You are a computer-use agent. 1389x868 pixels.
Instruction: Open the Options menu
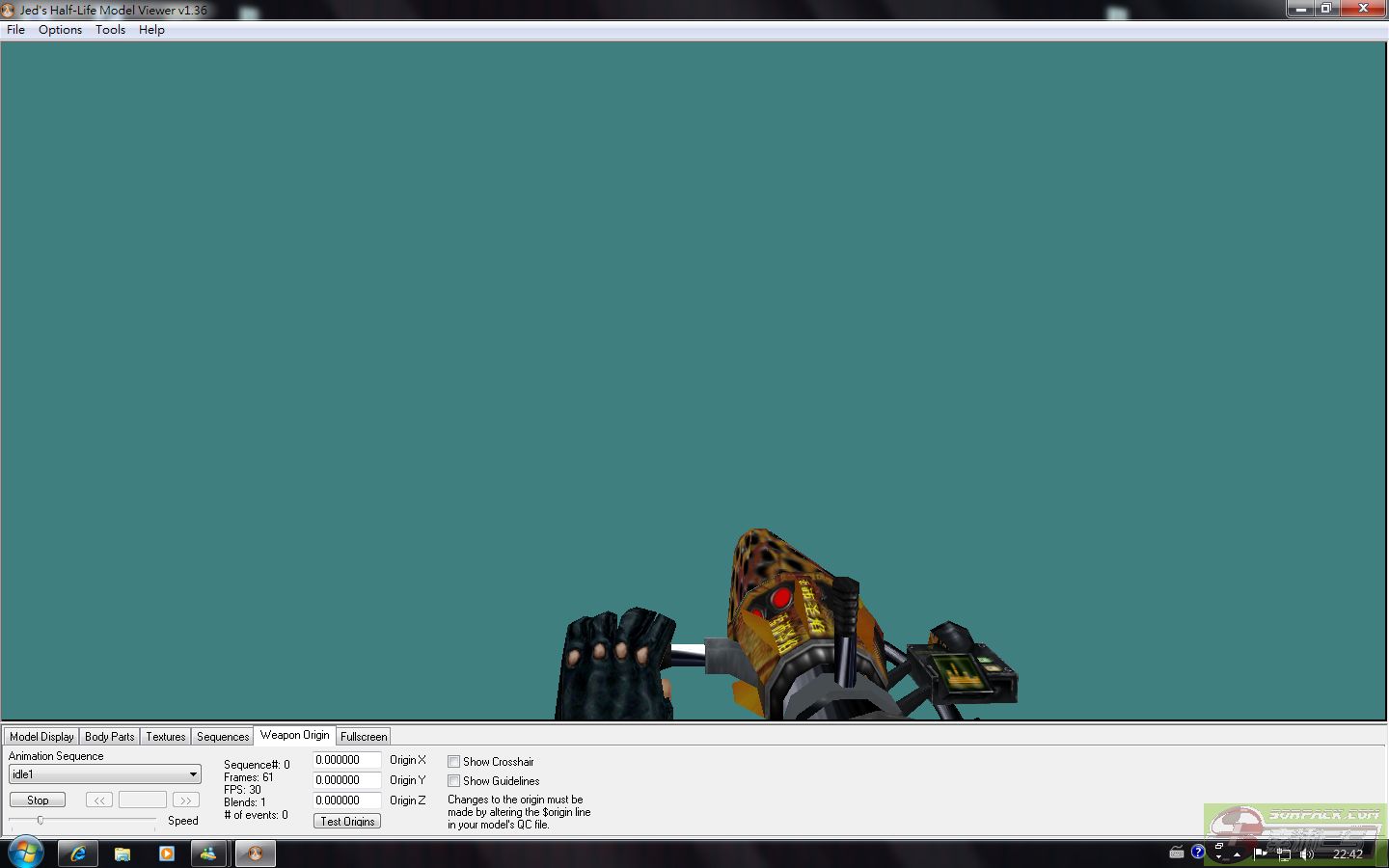point(60,30)
